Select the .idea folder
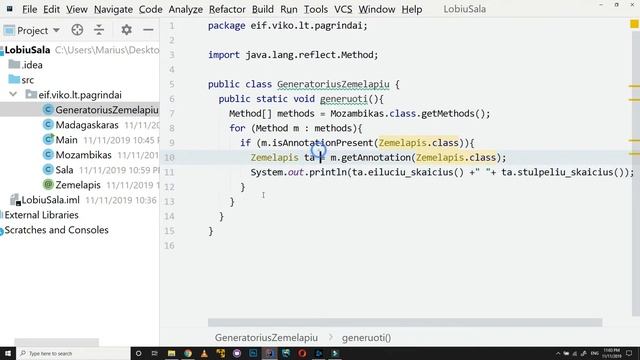The height and width of the screenshot is (360, 640). (26, 65)
